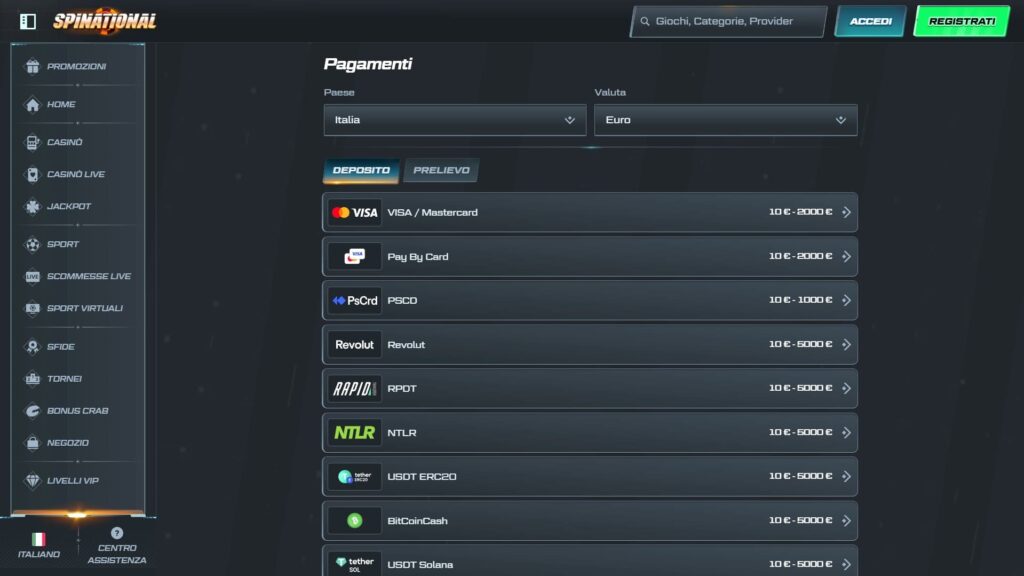
Task: Click the Rapid logo for RPDT
Action: 355,389
